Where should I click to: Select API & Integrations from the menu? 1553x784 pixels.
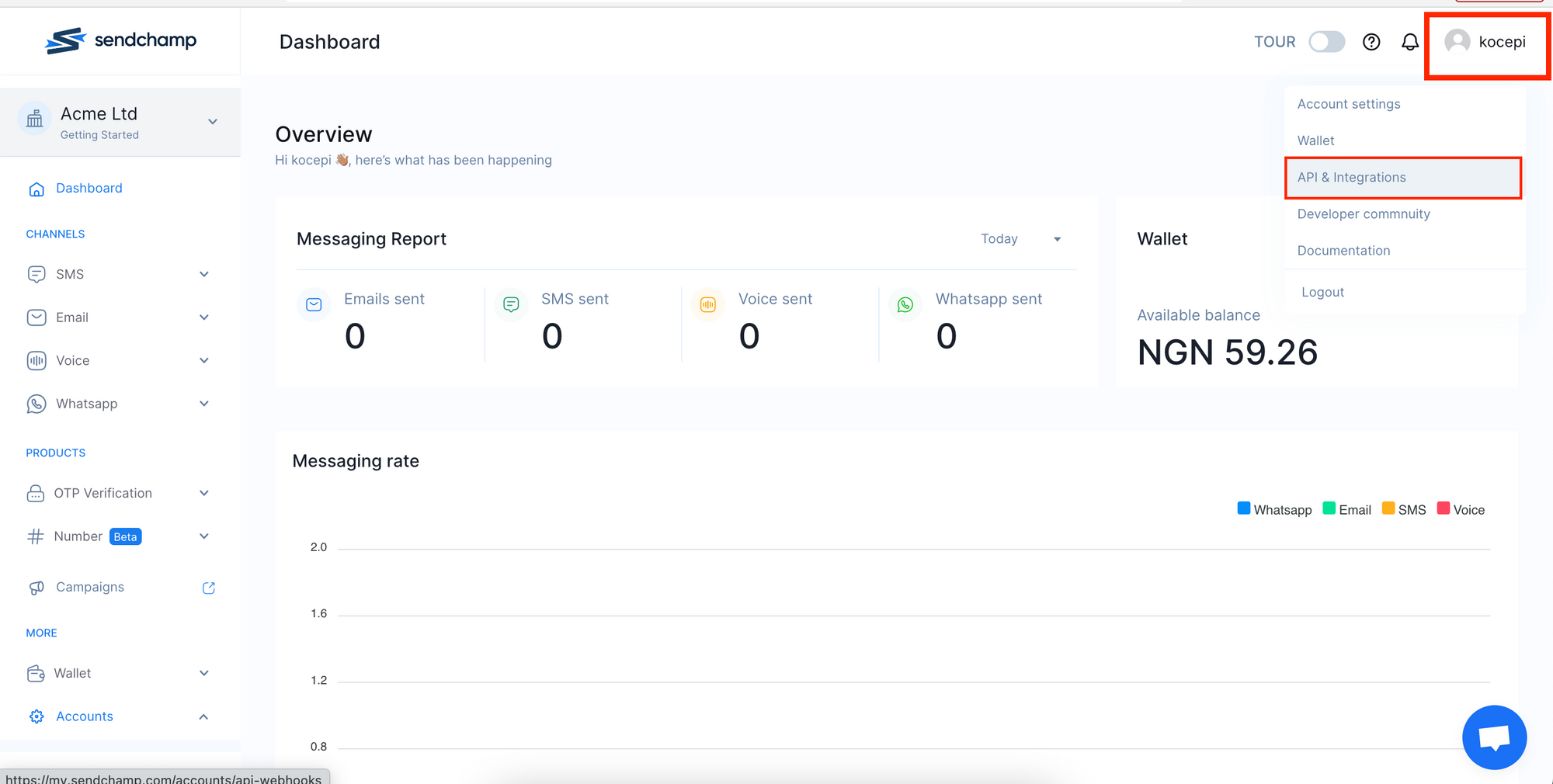pos(1352,177)
